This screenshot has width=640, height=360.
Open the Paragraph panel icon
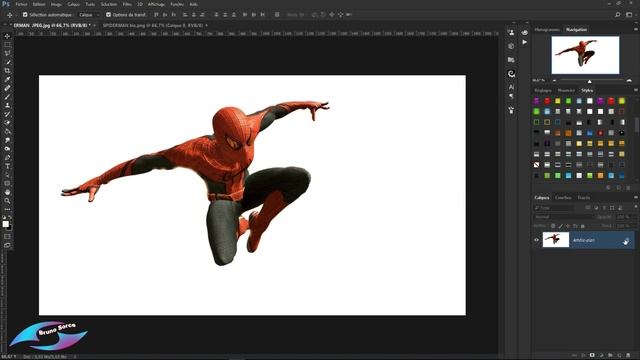pos(511,96)
